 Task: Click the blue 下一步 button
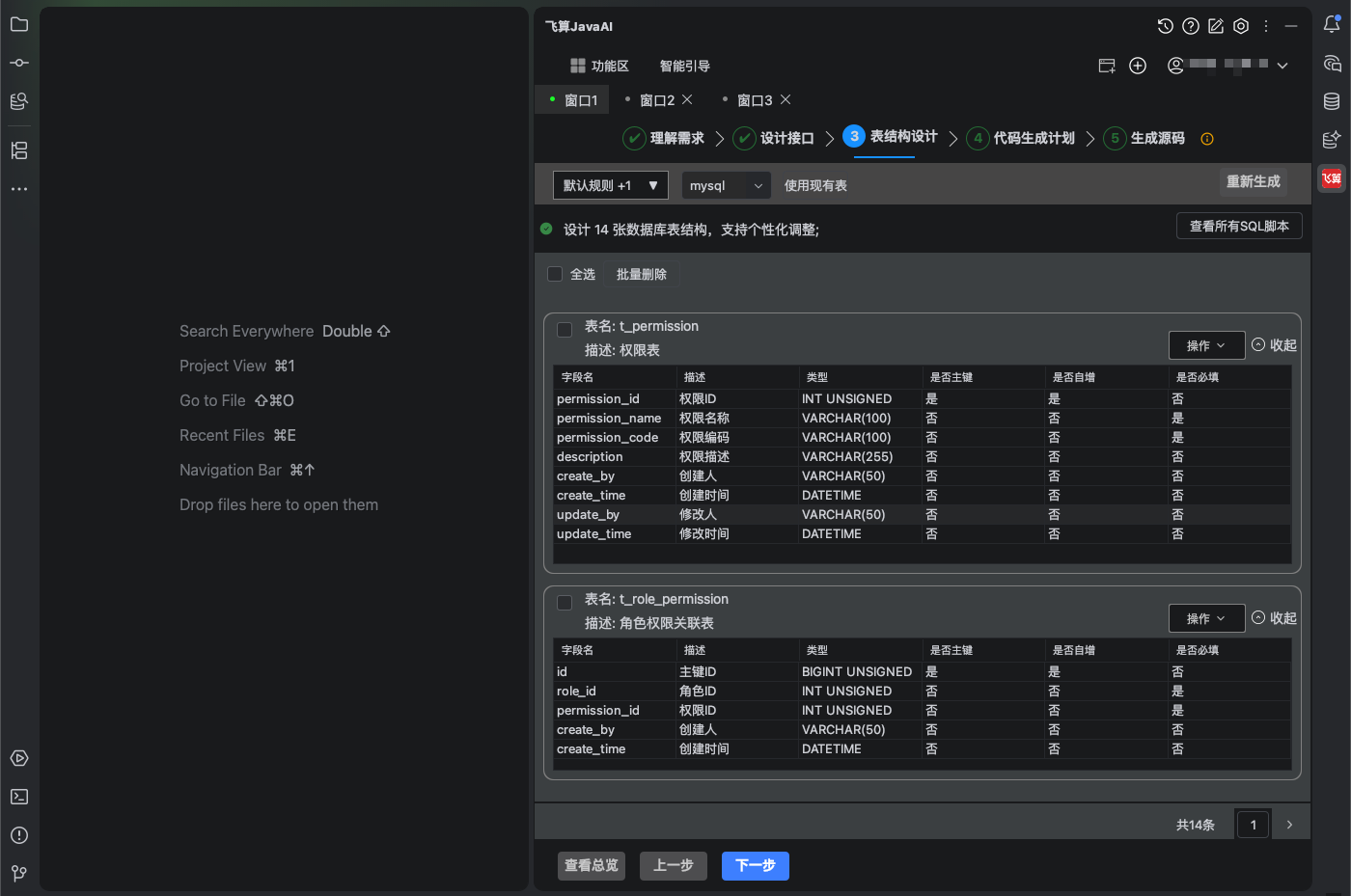pos(756,866)
